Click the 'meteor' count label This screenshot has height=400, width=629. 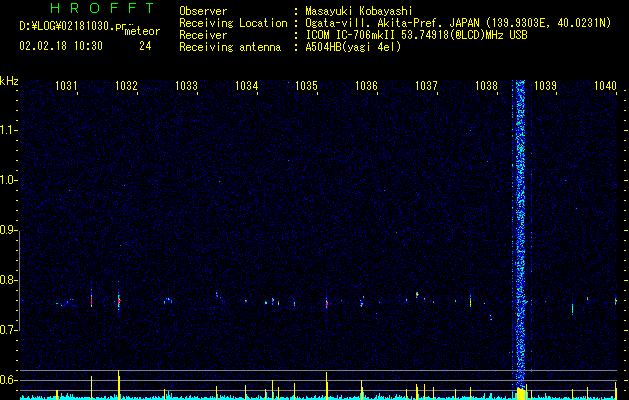(x=142, y=31)
